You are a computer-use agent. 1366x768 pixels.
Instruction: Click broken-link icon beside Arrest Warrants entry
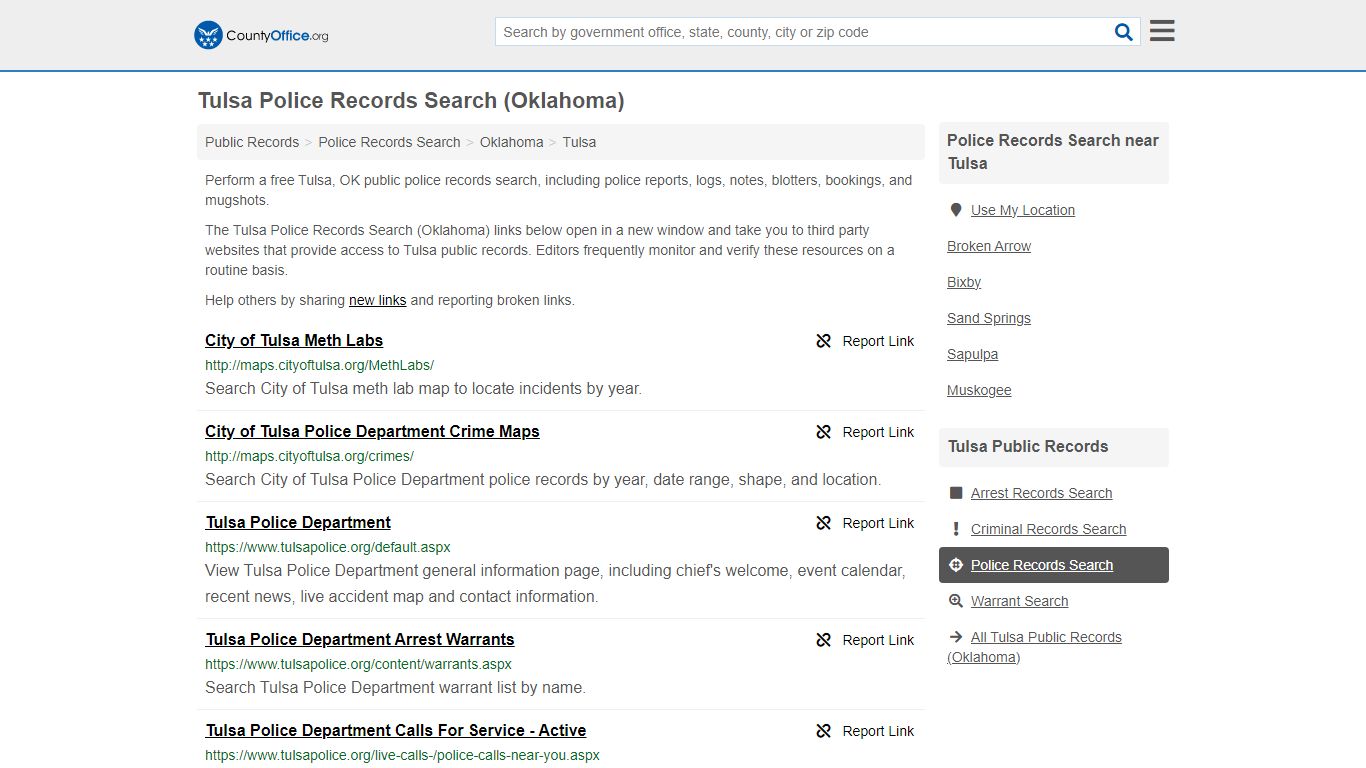[824, 640]
